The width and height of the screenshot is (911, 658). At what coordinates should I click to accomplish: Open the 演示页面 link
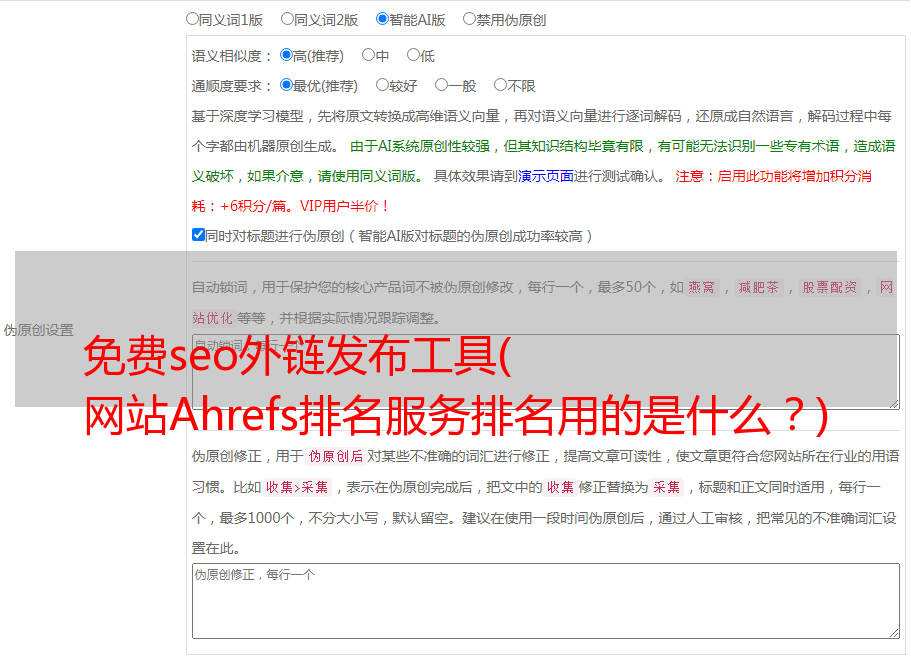(x=545, y=176)
